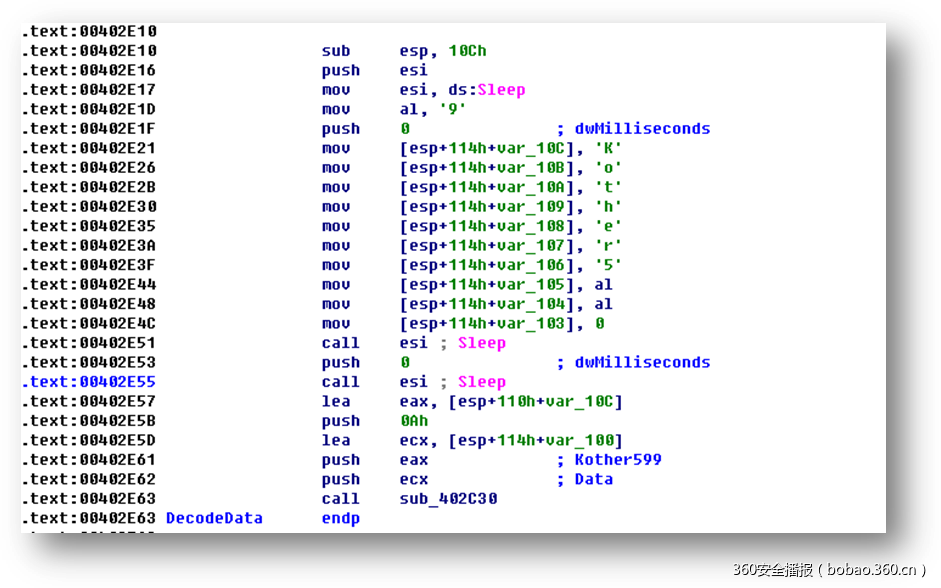Click Sleep comment on call at 00402E55
Viewport: 941px width, 588px height.
pyautogui.click(x=482, y=382)
